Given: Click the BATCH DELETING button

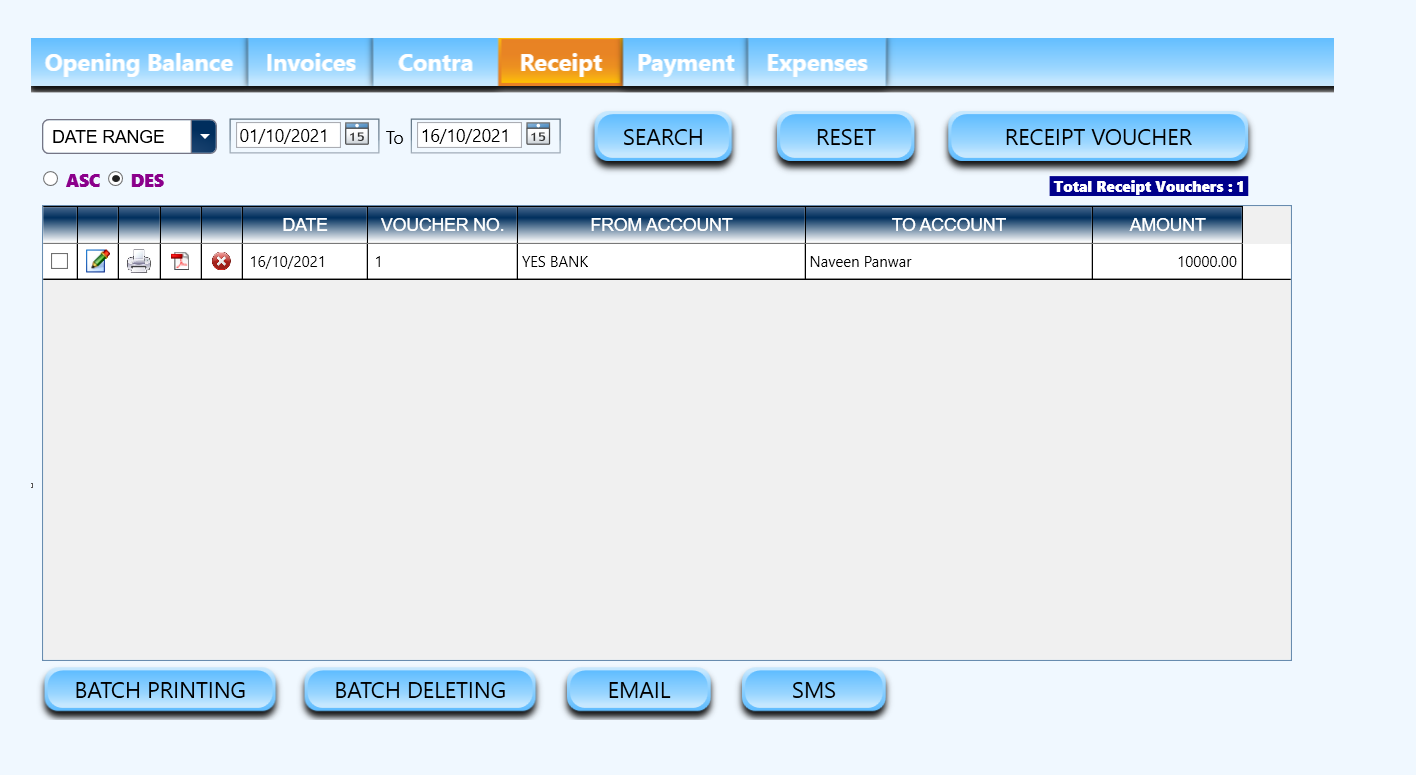Looking at the screenshot, I should [420, 690].
